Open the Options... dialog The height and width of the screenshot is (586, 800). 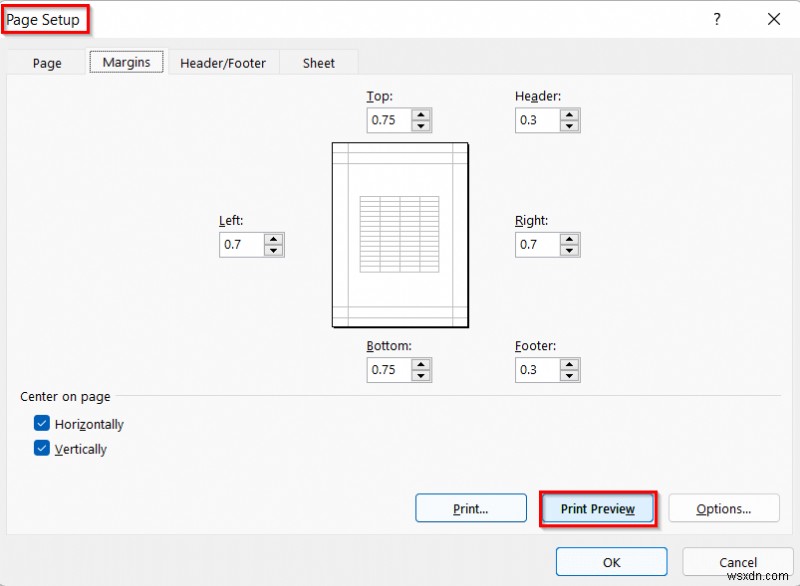724,508
